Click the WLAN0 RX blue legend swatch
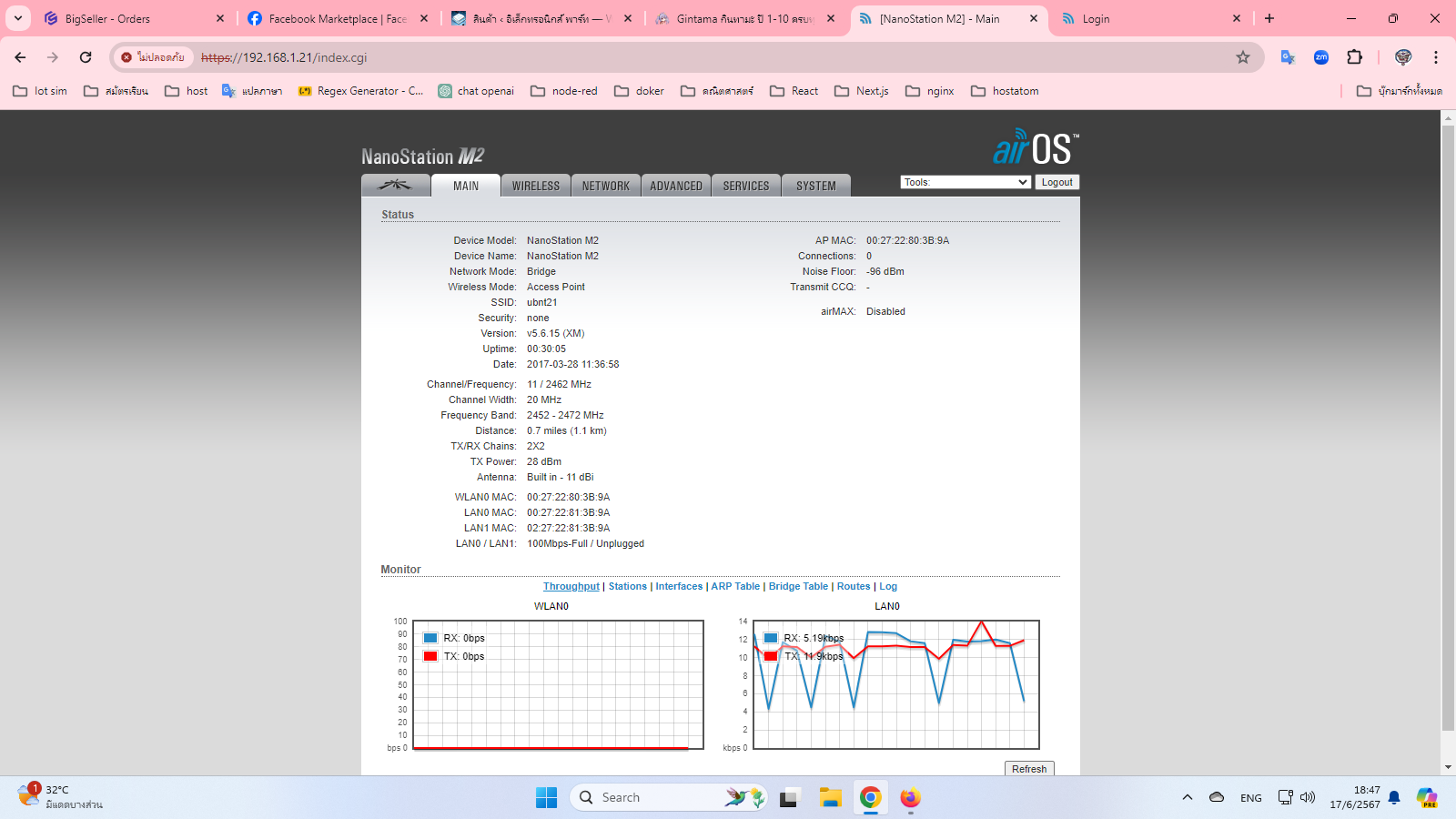The height and width of the screenshot is (819, 1456). [430, 638]
